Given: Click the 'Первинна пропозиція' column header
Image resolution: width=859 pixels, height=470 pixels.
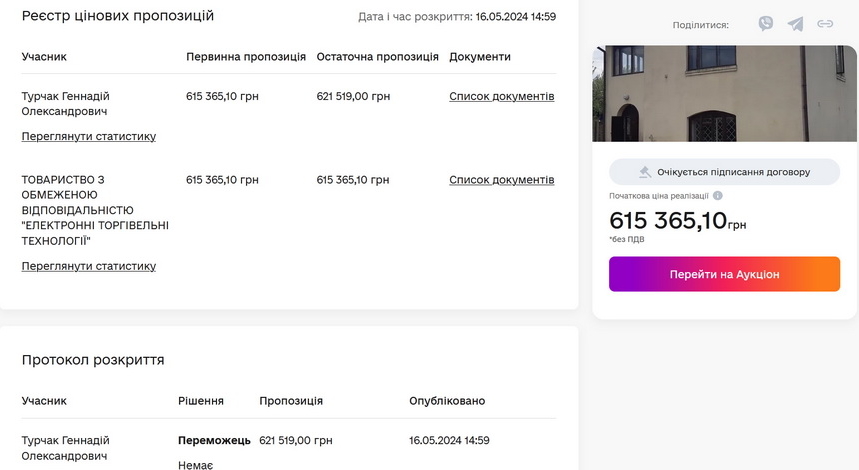Looking at the screenshot, I should pos(246,57).
